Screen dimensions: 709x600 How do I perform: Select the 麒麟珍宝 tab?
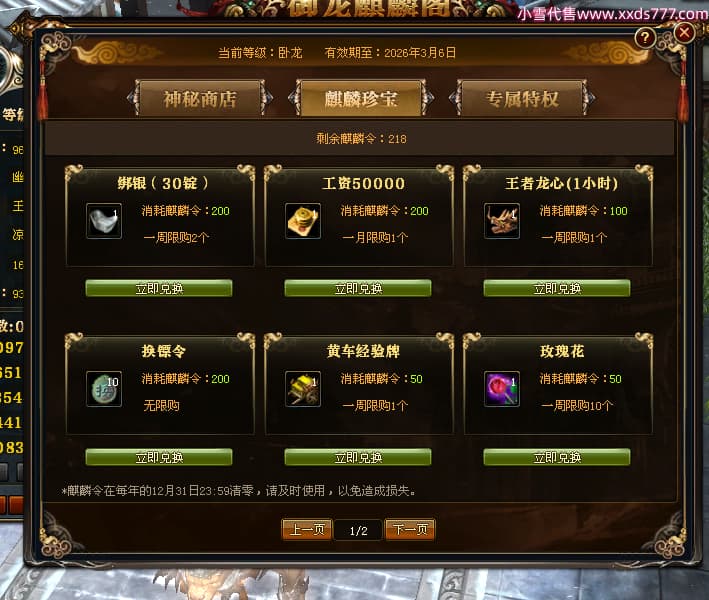coord(361,99)
